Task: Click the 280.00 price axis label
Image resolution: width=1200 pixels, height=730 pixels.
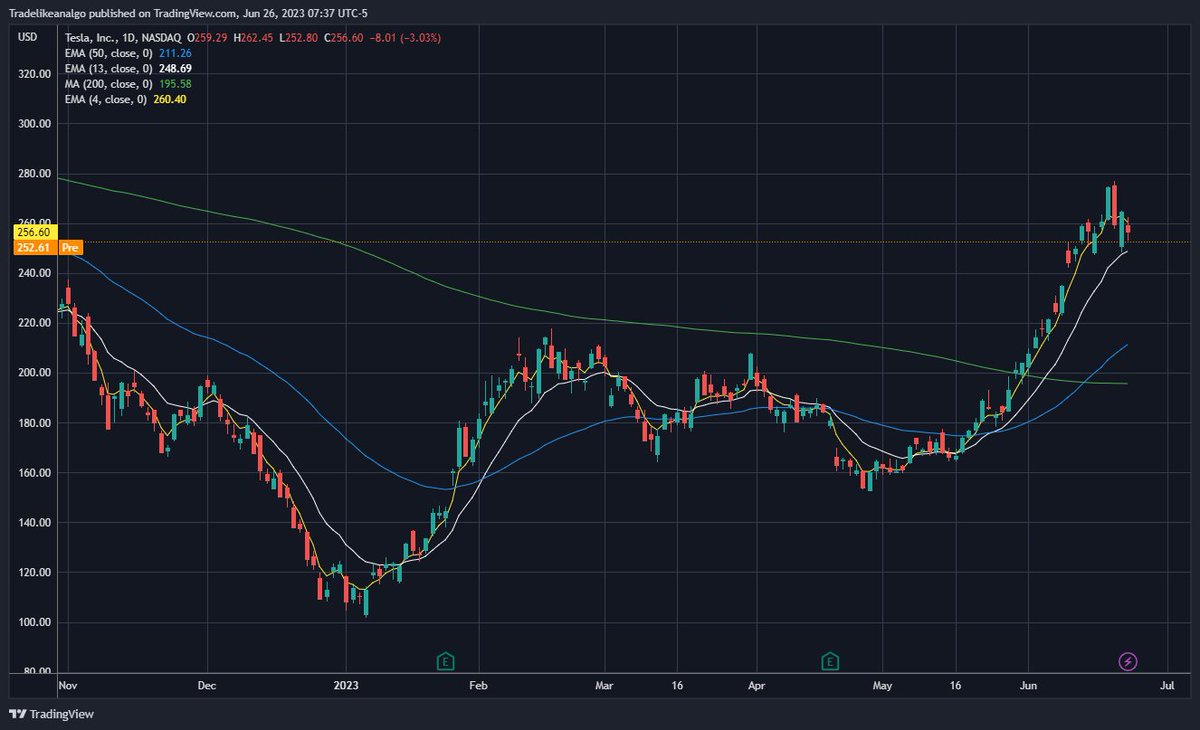Action: 33,174
